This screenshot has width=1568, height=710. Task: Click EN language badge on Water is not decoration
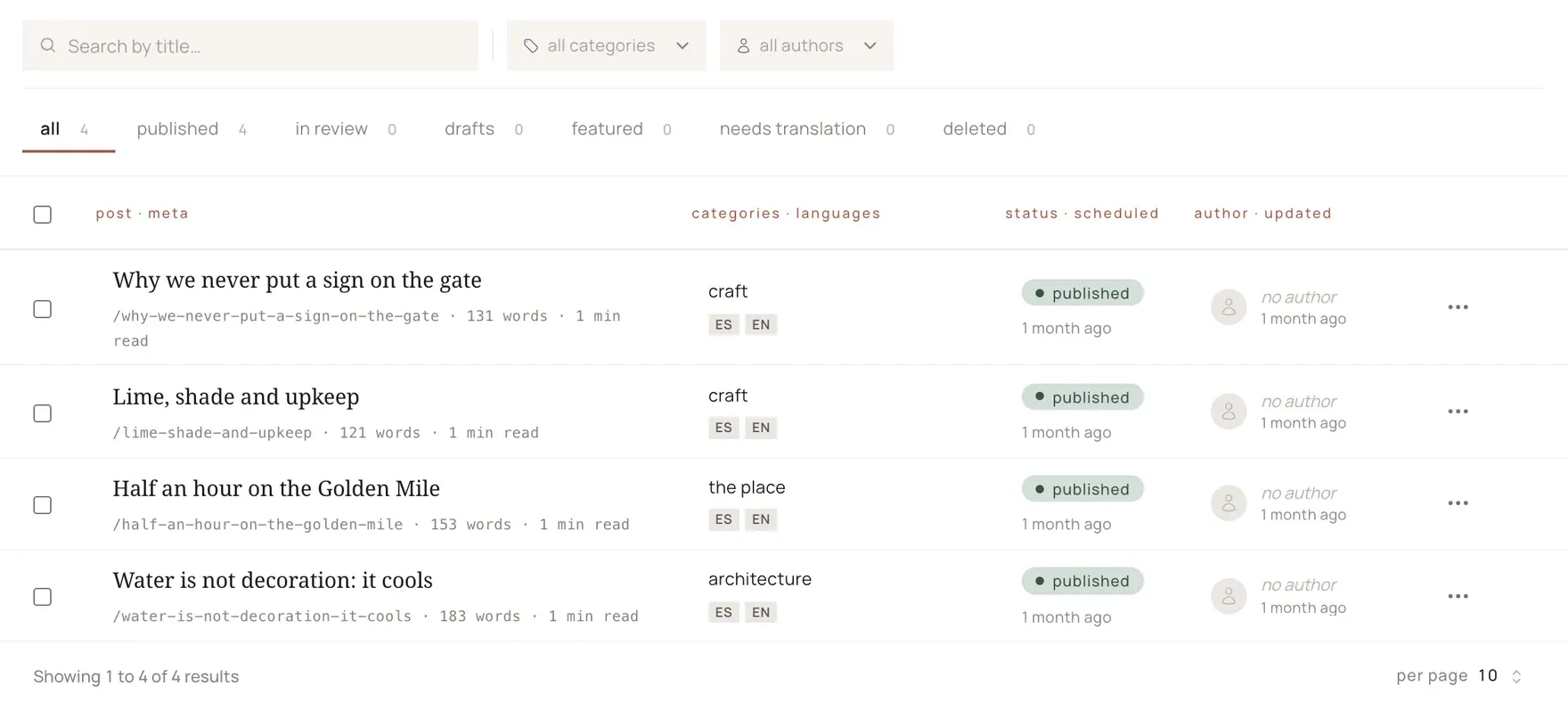pos(761,612)
